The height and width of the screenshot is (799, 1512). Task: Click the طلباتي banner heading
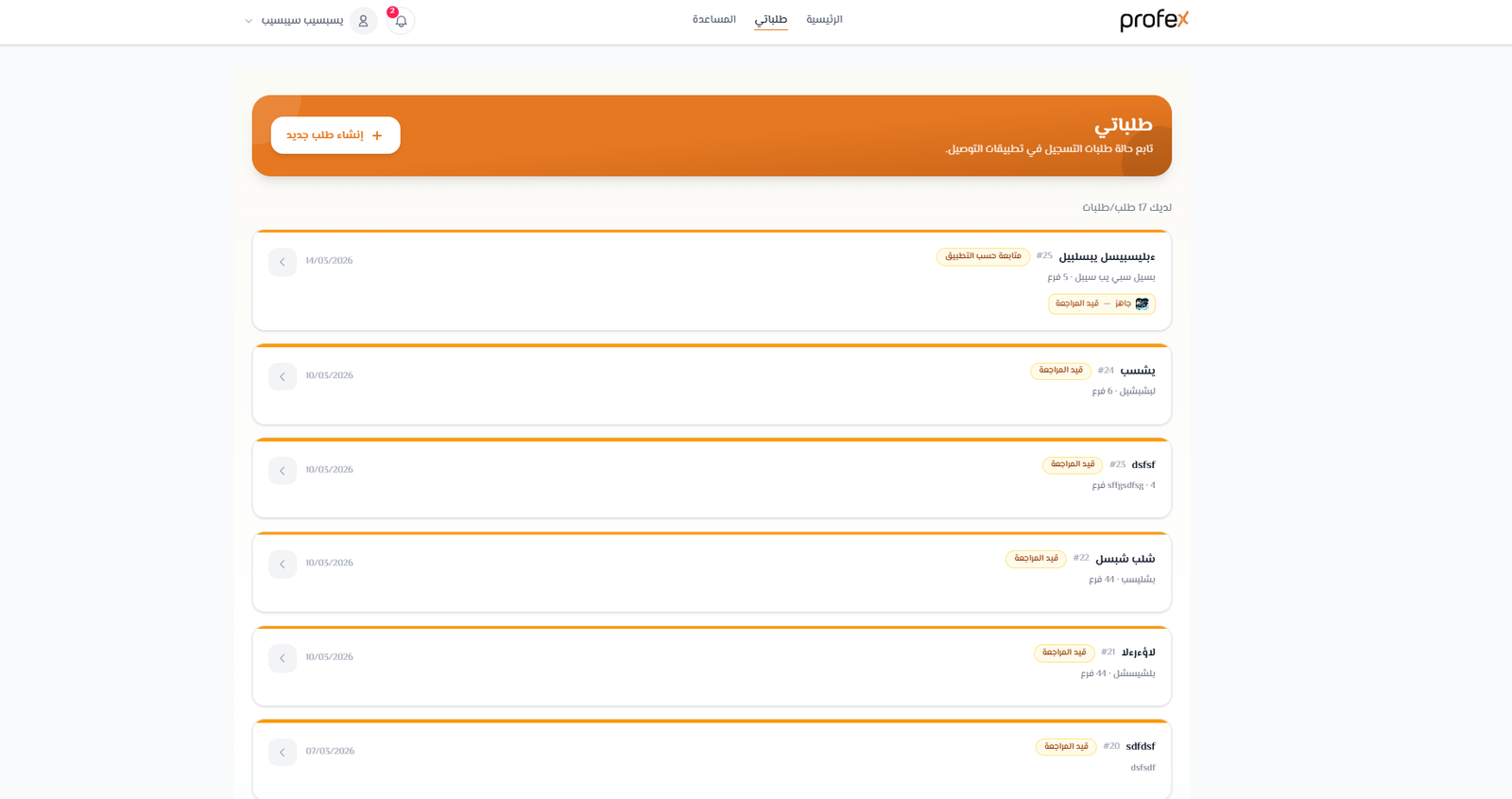coord(1124,125)
